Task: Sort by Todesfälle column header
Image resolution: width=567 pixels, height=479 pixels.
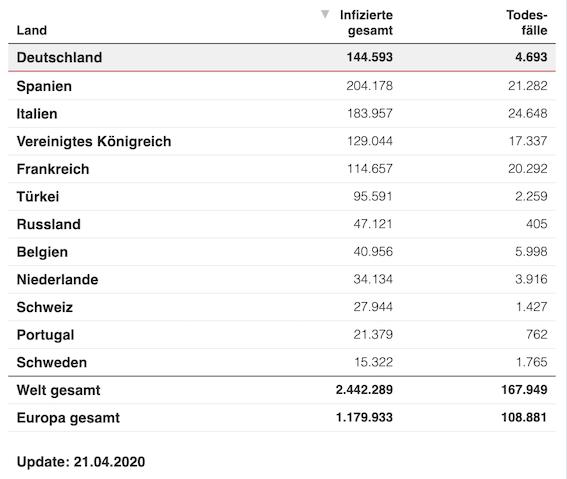Action: click(x=526, y=22)
